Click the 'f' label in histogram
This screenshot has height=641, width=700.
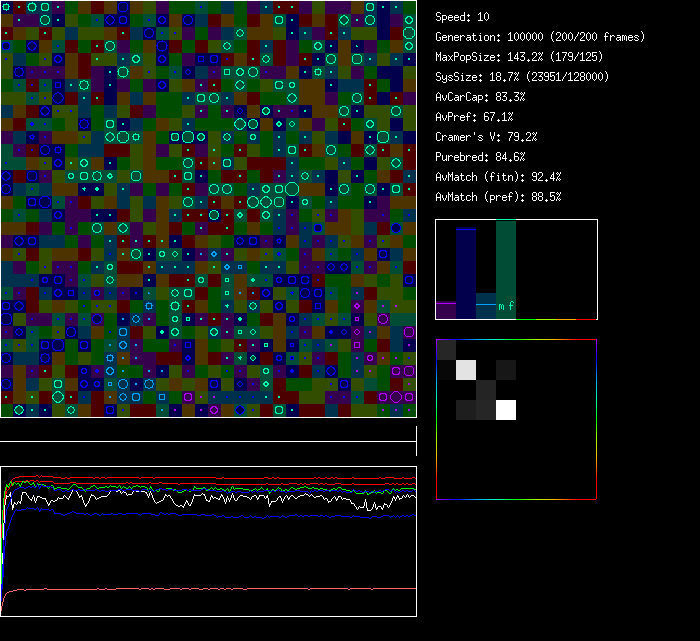click(x=511, y=307)
